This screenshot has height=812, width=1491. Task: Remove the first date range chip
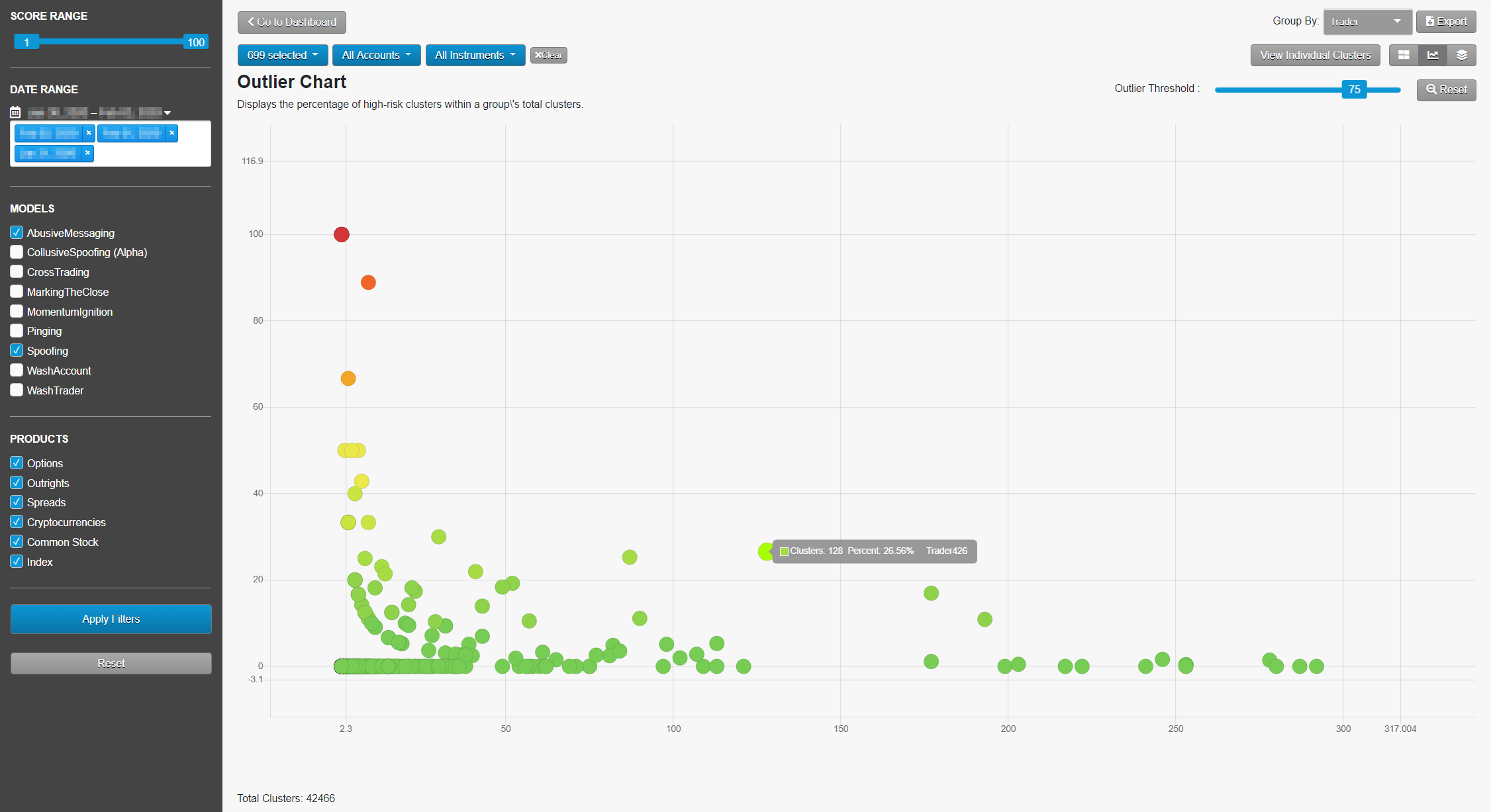(x=89, y=132)
